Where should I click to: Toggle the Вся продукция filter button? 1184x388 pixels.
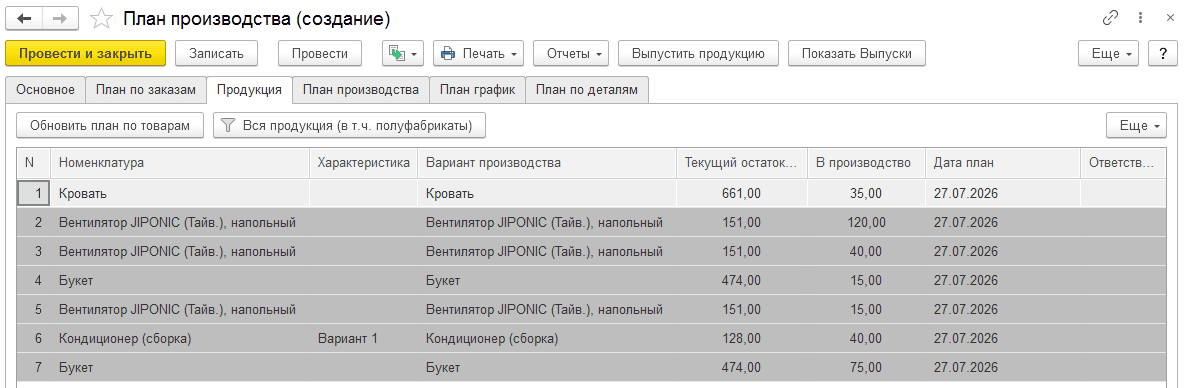(x=350, y=126)
